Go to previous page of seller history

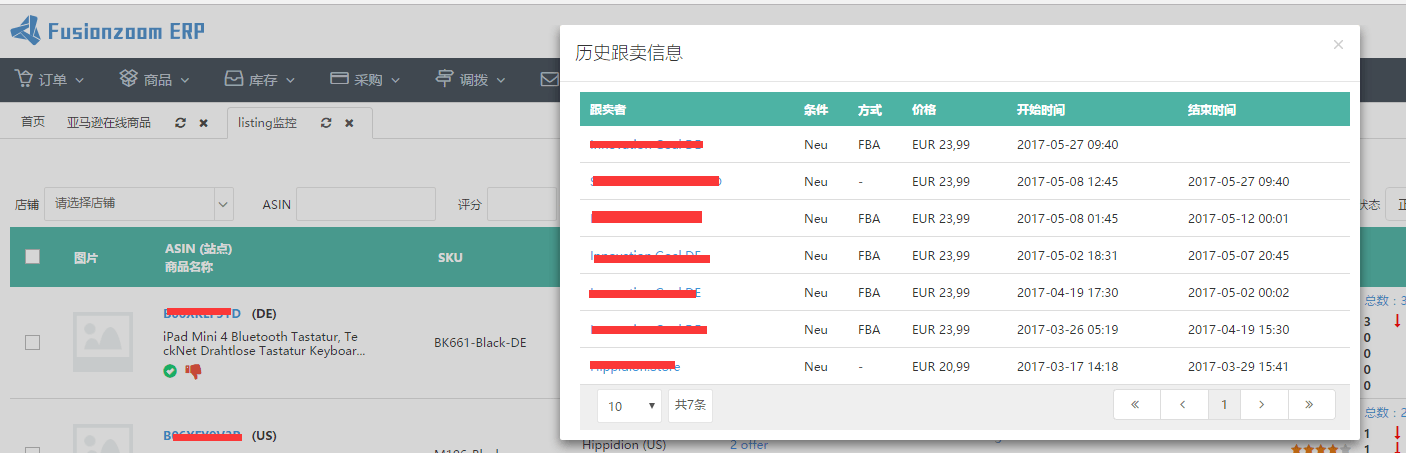point(1184,405)
